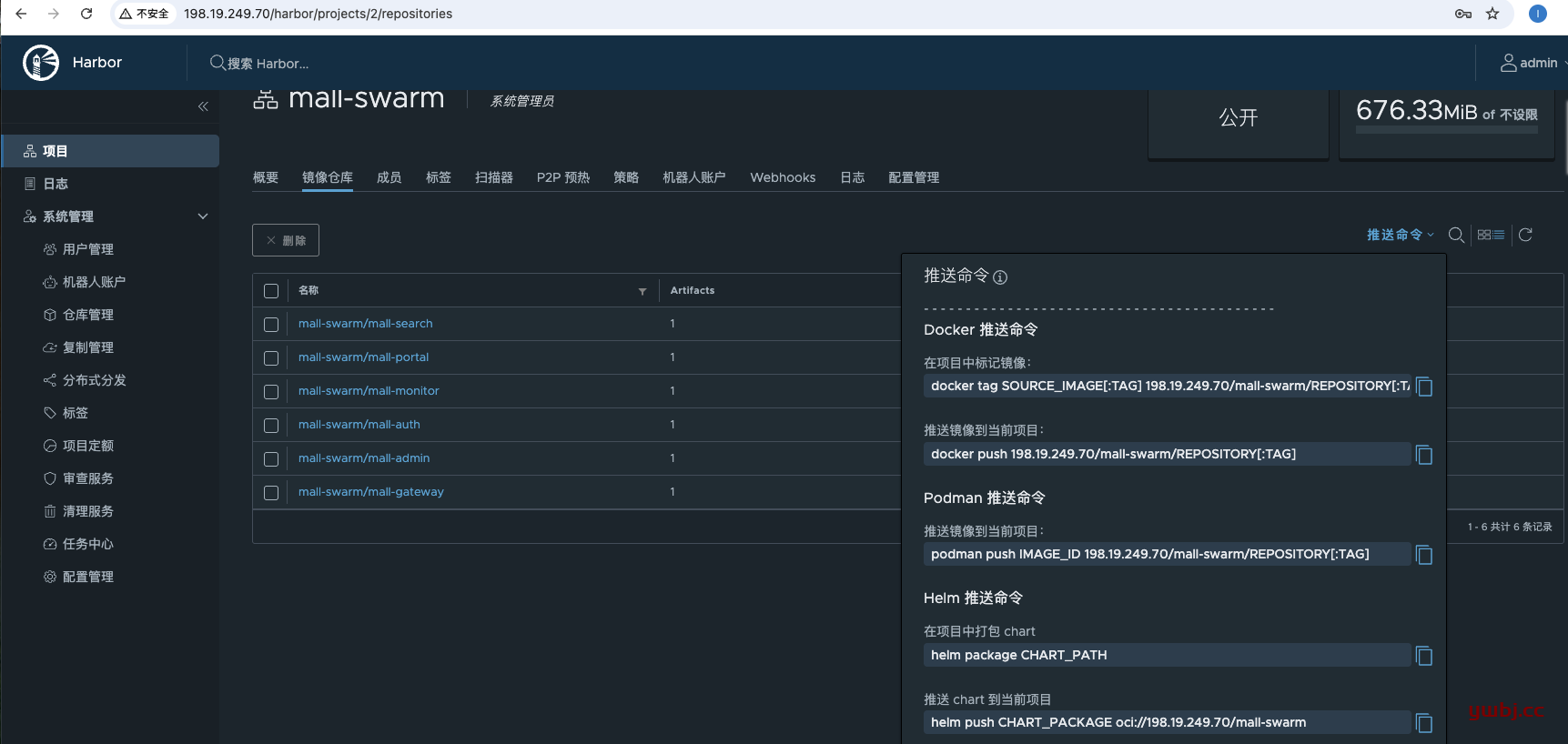Open 清理服务 in the sidebar
The image size is (1568, 744).
(88, 511)
